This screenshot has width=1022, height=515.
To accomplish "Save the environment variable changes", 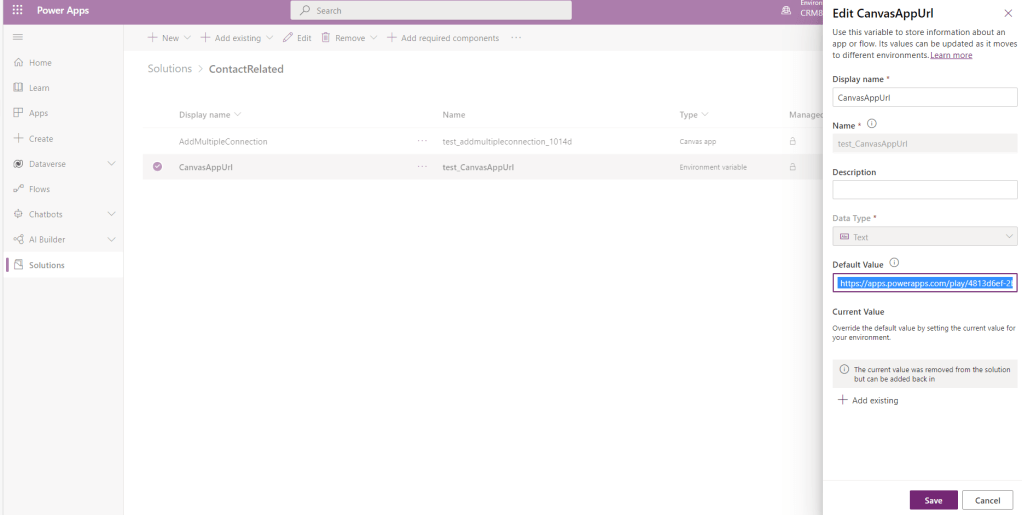I will pyautogui.click(x=933, y=500).
